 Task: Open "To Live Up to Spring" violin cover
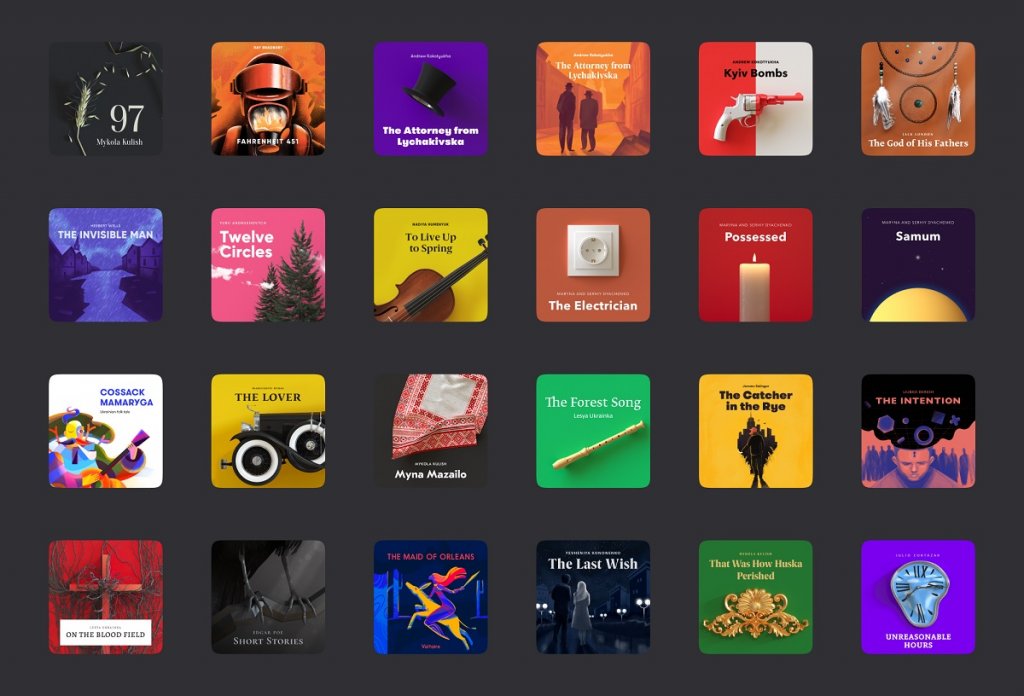tap(430, 263)
